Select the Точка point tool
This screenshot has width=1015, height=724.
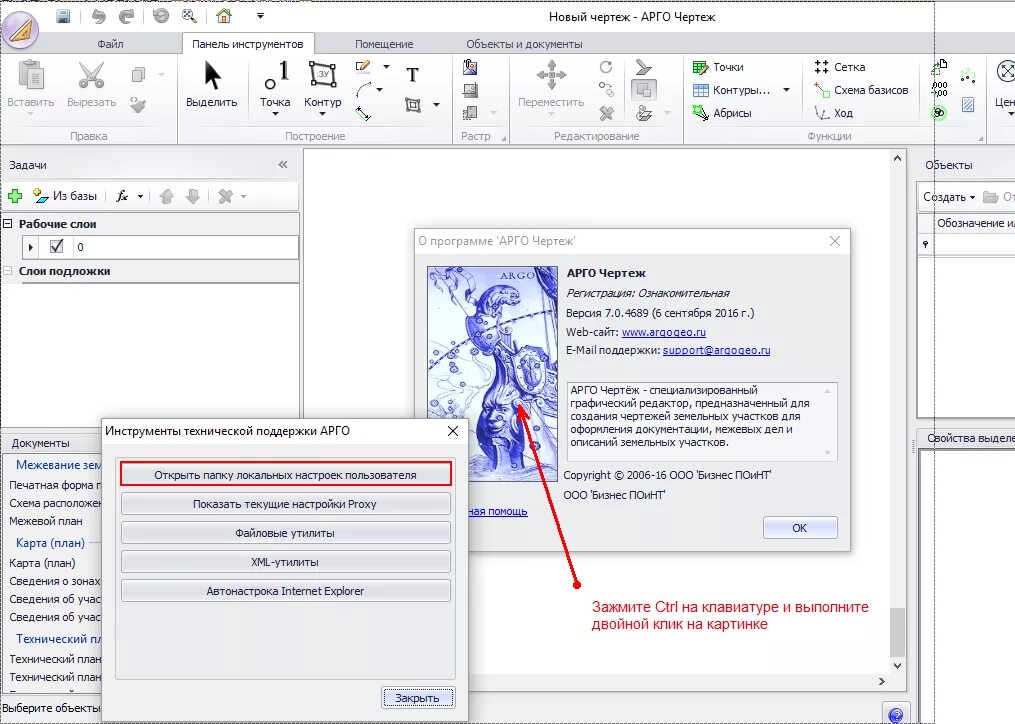(x=276, y=74)
